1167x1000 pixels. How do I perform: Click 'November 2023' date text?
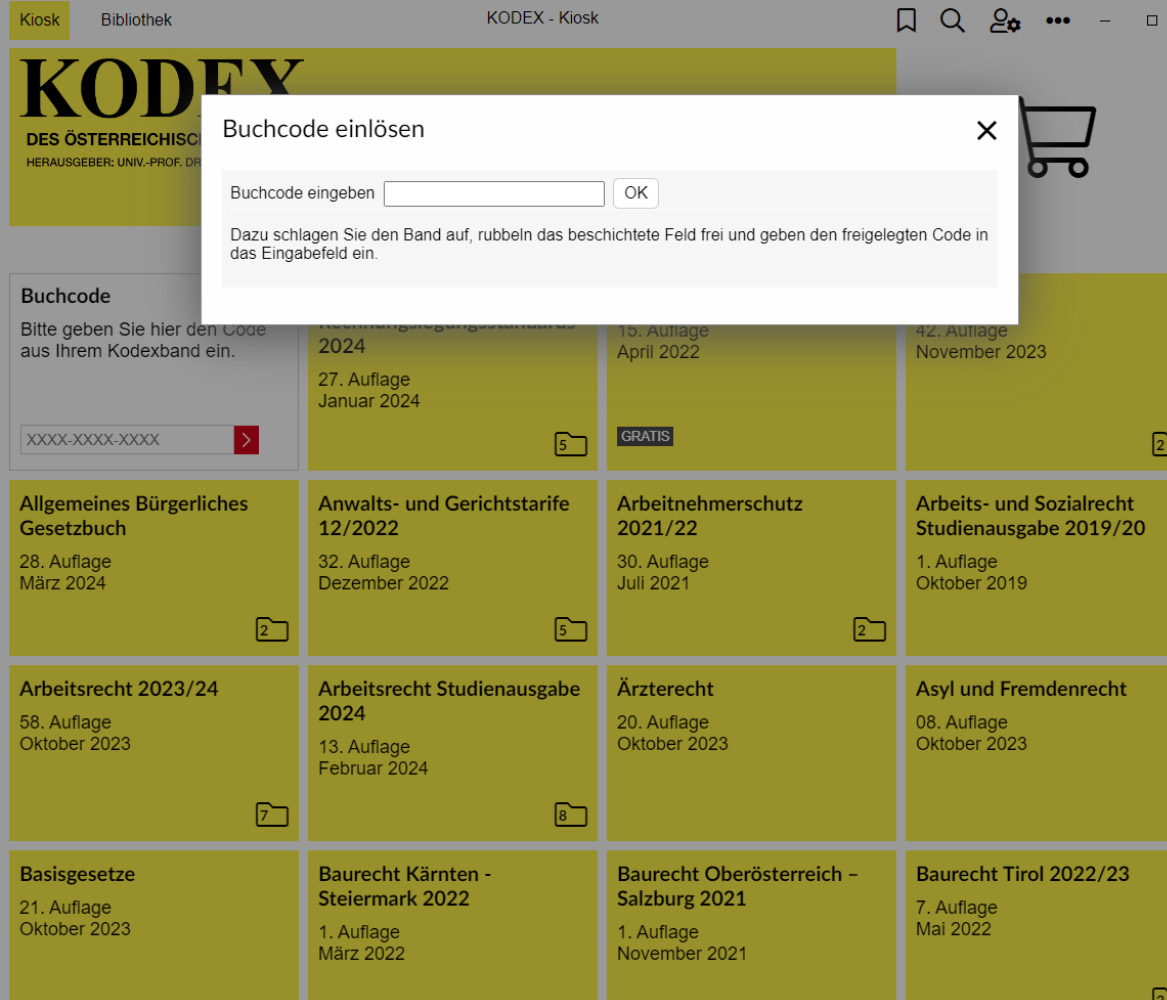[x=981, y=352]
